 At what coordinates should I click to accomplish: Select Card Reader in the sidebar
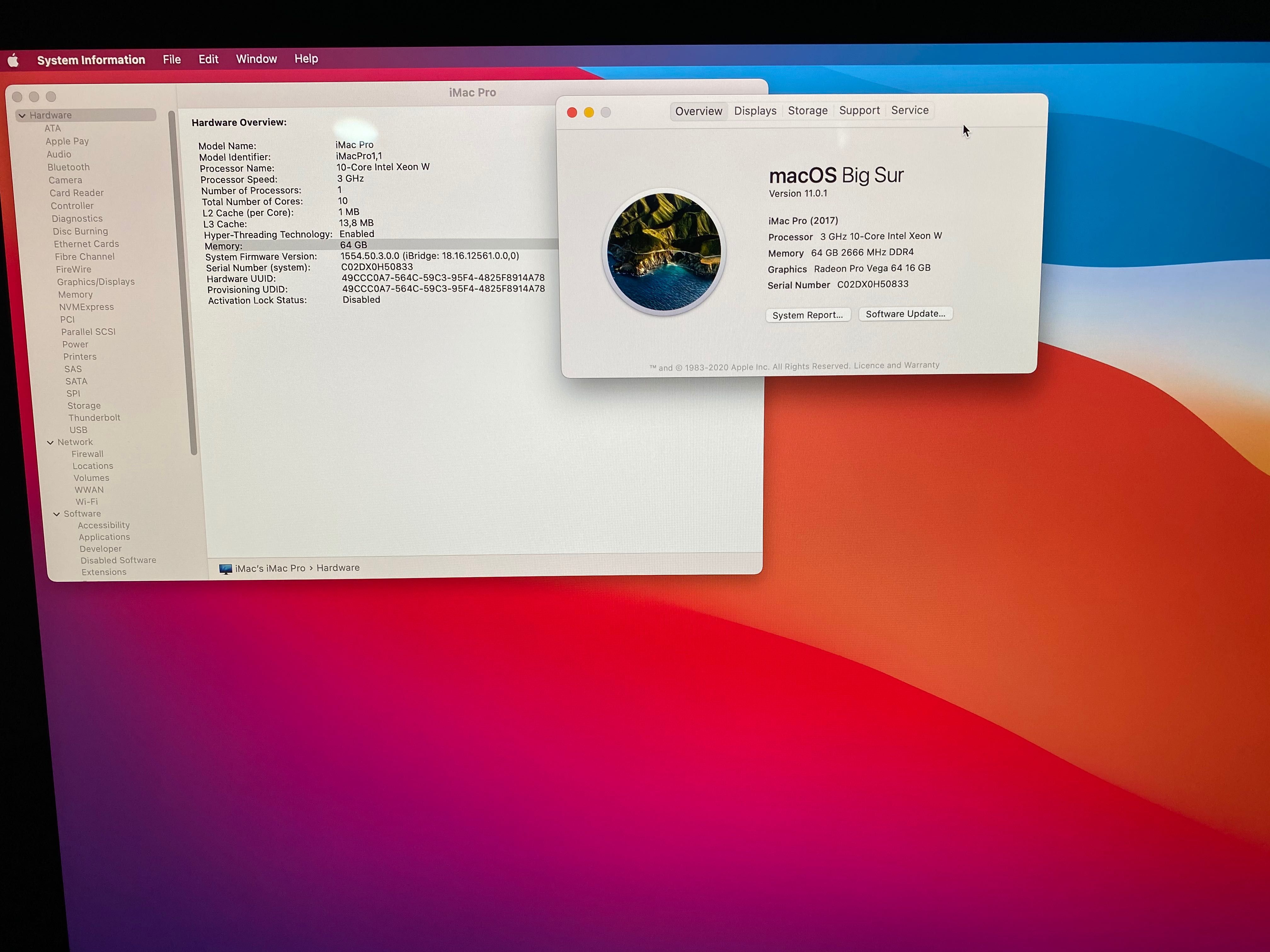pyautogui.click(x=76, y=193)
